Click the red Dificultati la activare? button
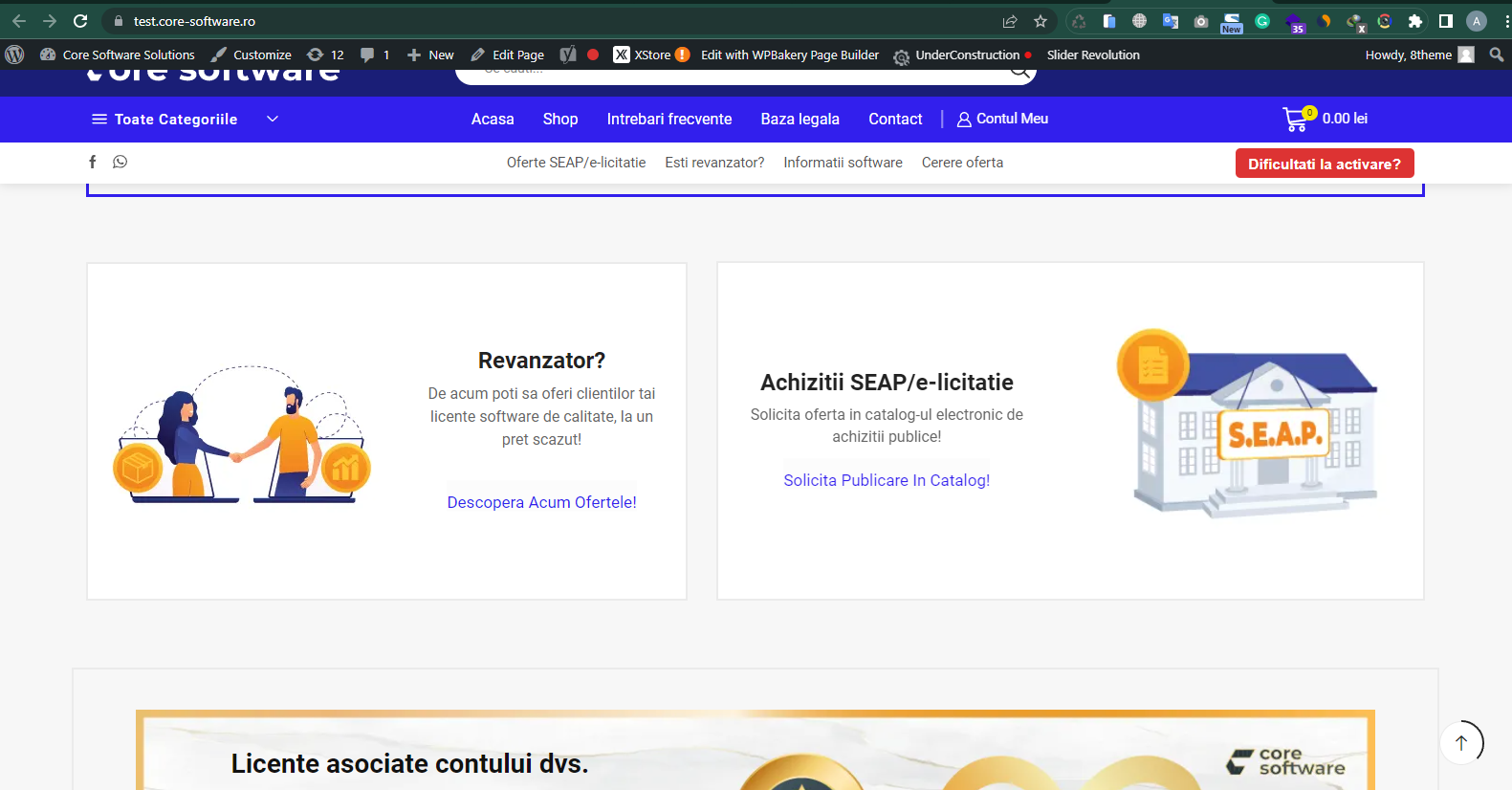 1325,164
